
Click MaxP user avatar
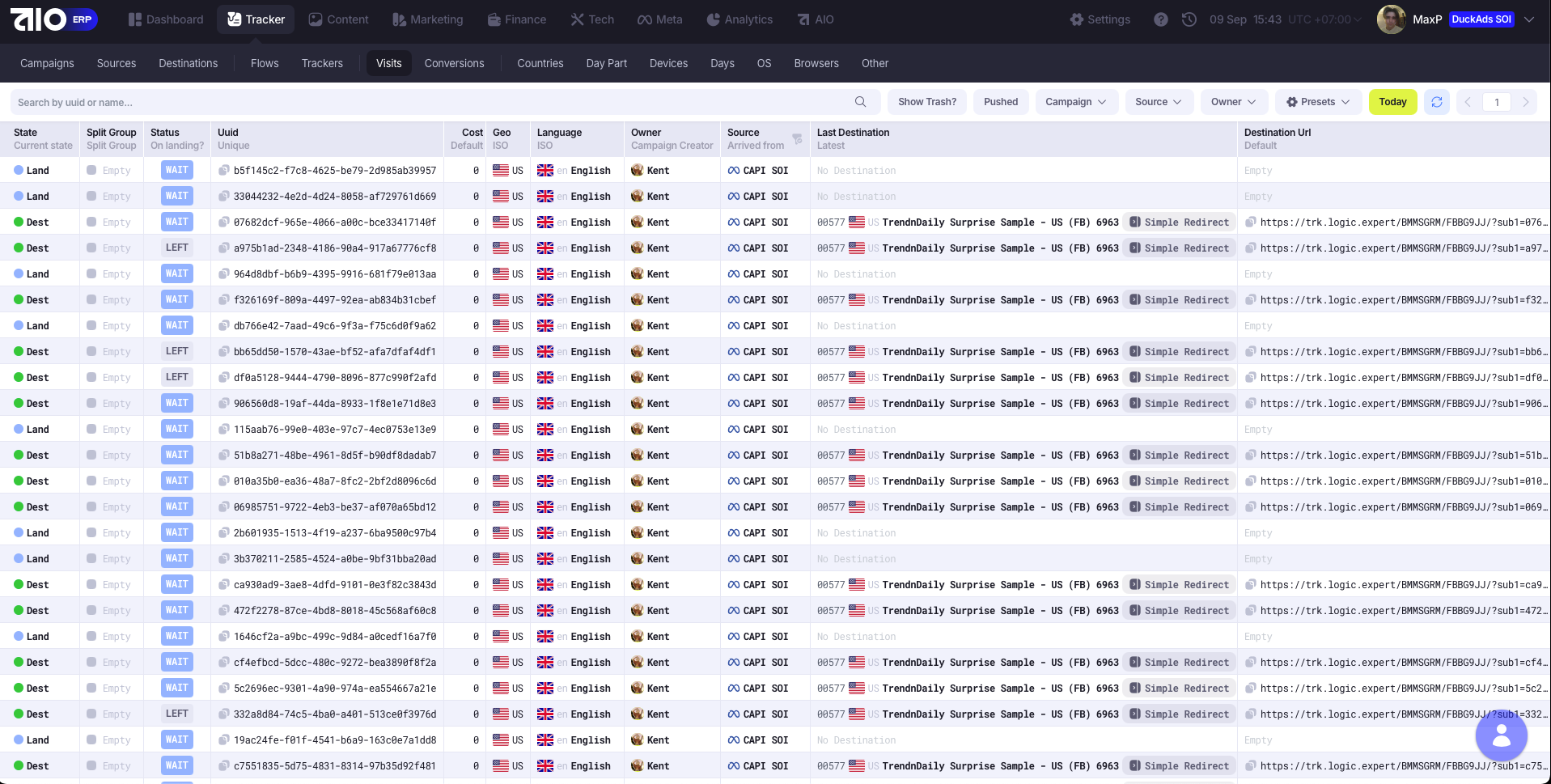coord(1392,19)
